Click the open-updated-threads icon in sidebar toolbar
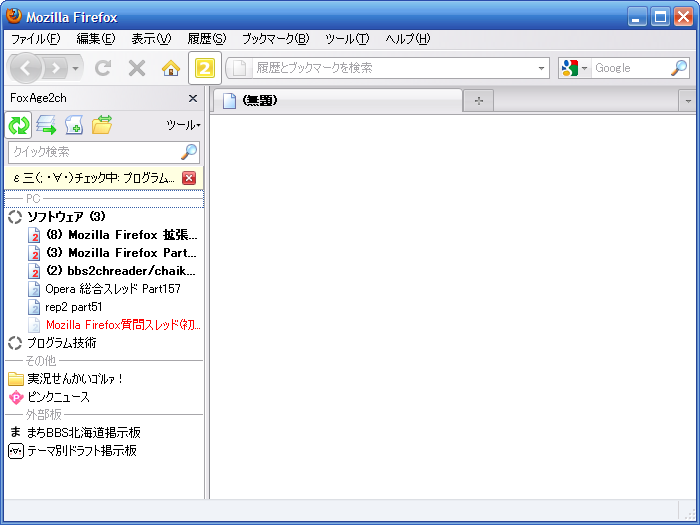 point(46,125)
